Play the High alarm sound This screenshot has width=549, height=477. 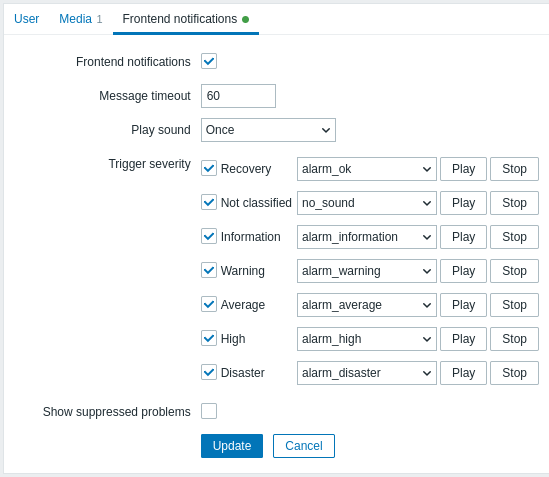463,339
